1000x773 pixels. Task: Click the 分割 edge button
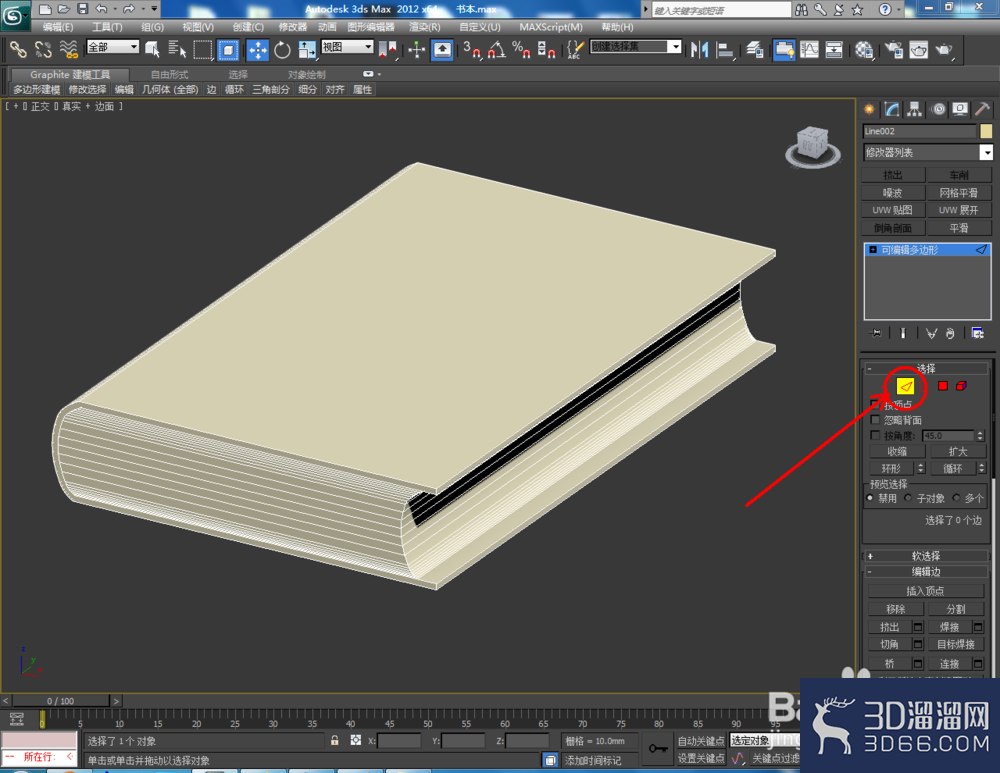(955, 608)
